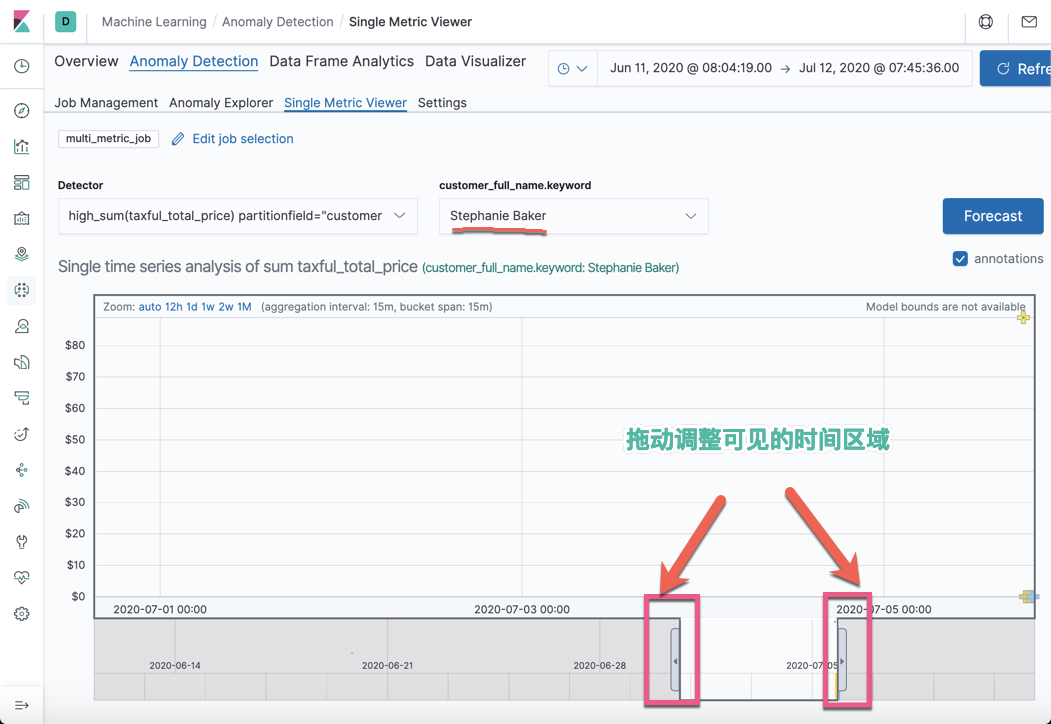
Task: Open the Discover app in the sidebar
Action: [22, 110]
